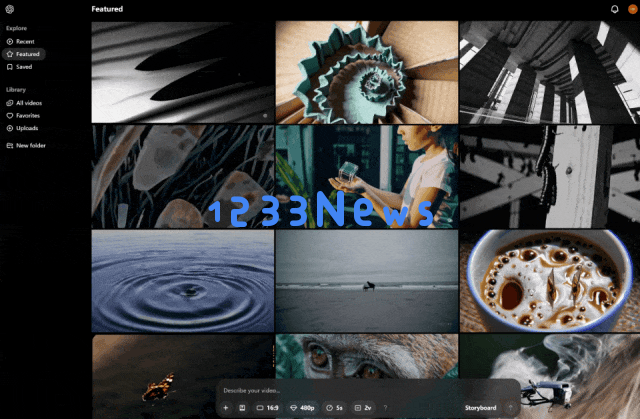Open the black and white architecture columns video
Image resolution: width=640 pixels, height=419 pixels.
pyautogui.click(x=550, y=72)
